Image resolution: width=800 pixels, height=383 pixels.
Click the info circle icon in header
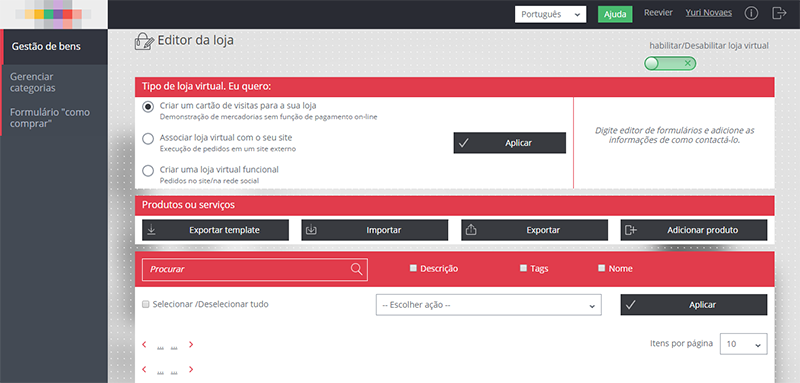(751, 13)
